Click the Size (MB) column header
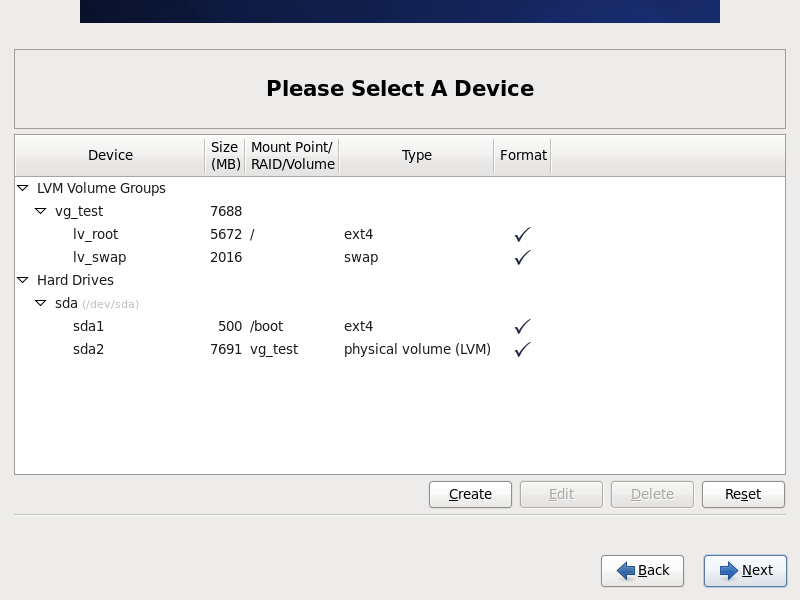The height and width of the screenshot is (600, 800). point(225,155)
